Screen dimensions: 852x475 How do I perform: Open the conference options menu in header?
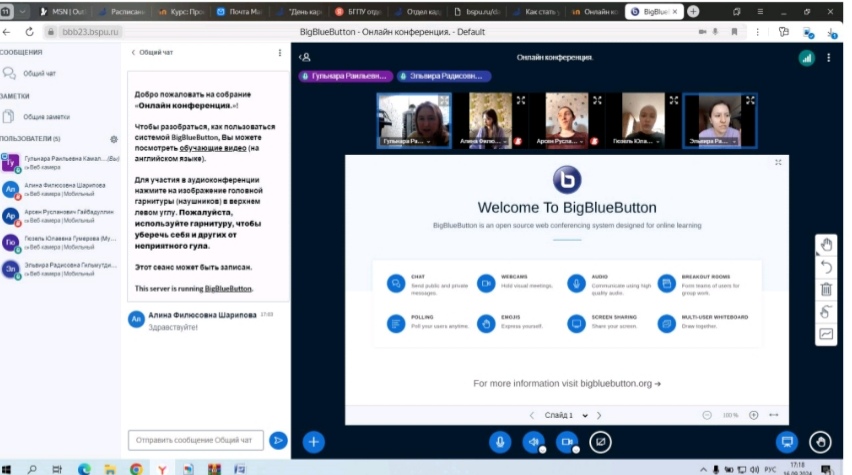click(829, 58)
